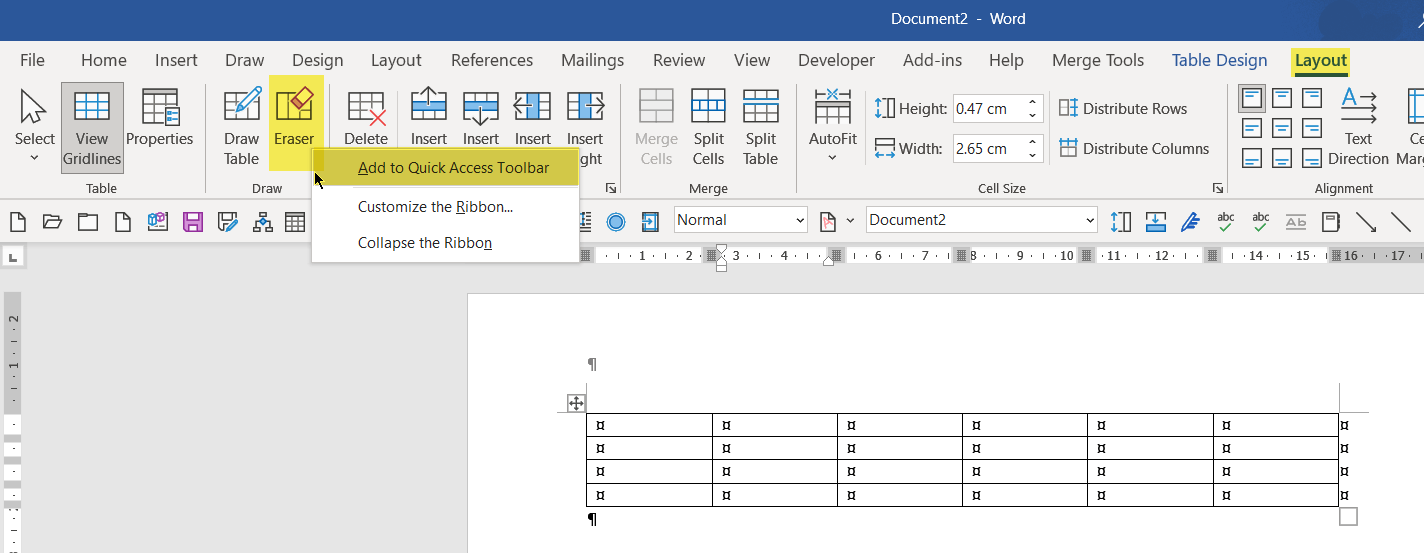Select Align Top Left alignment

tap(1251, 98)
